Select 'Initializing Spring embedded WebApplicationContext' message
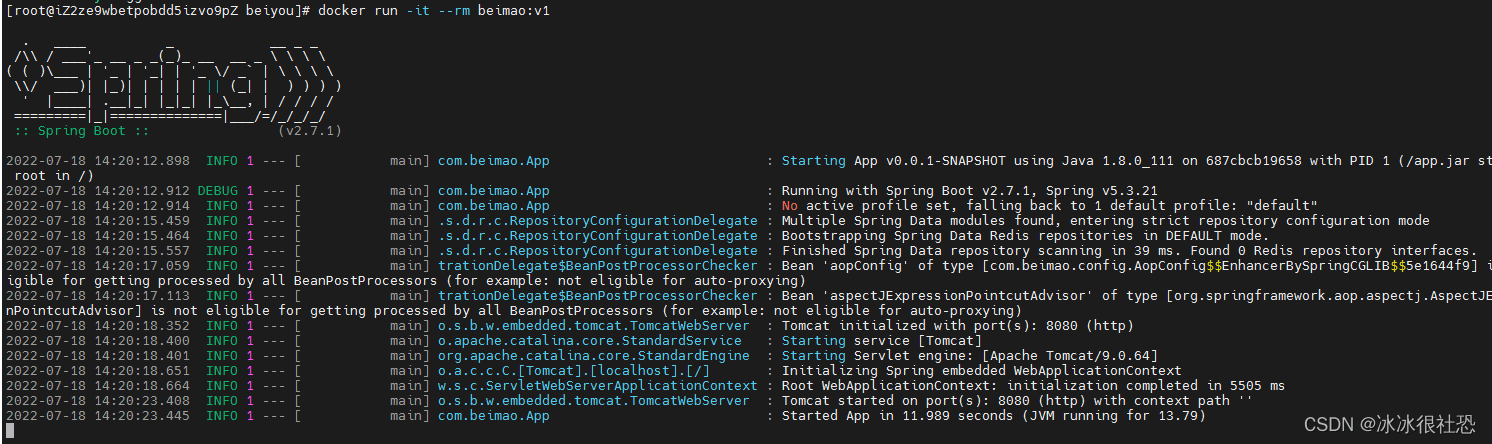This screenshot has height=444, width=1492. pyautogui.click(x=981, y=371)
